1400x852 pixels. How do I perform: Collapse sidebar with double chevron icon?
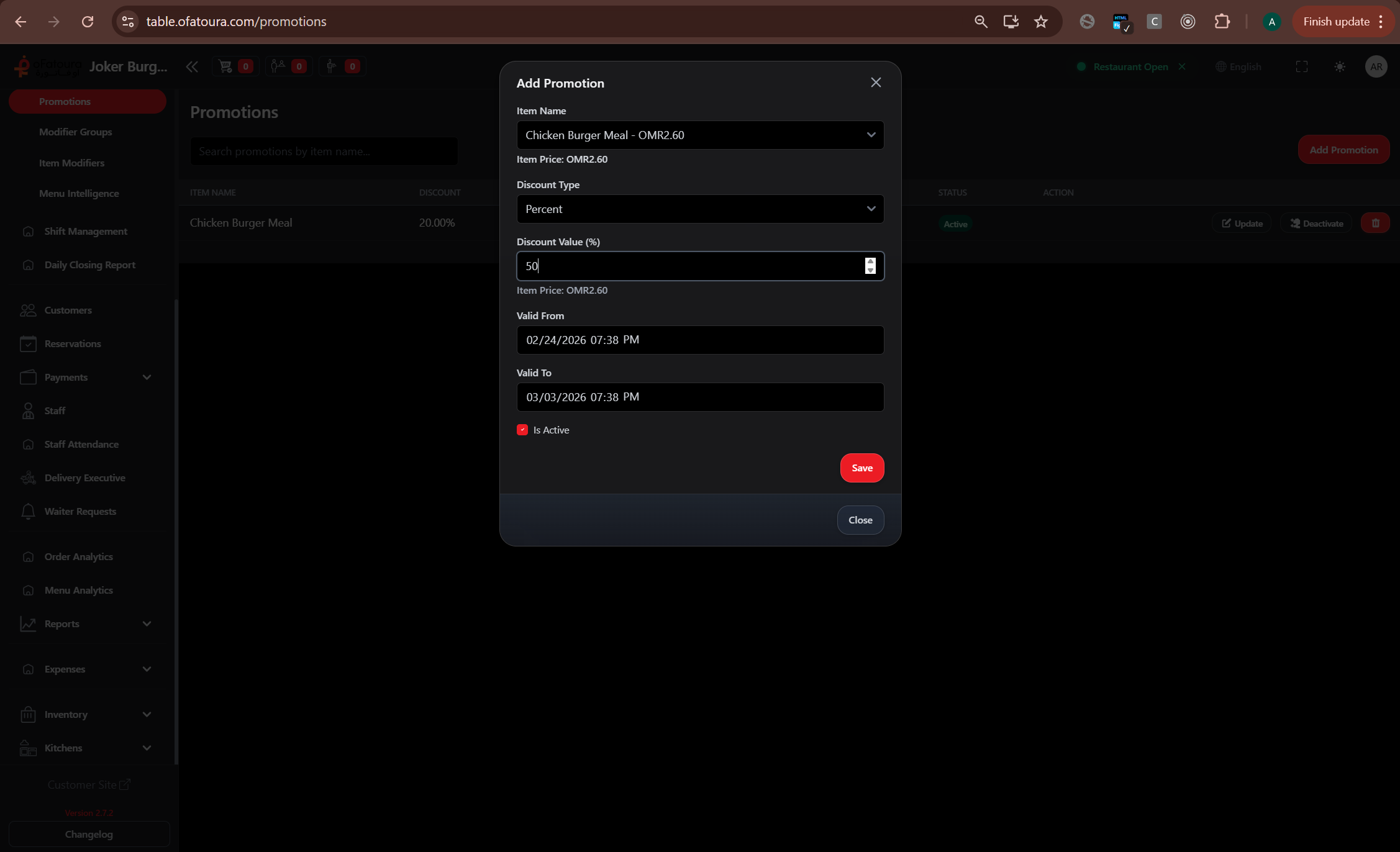click(x=192, y=66)
